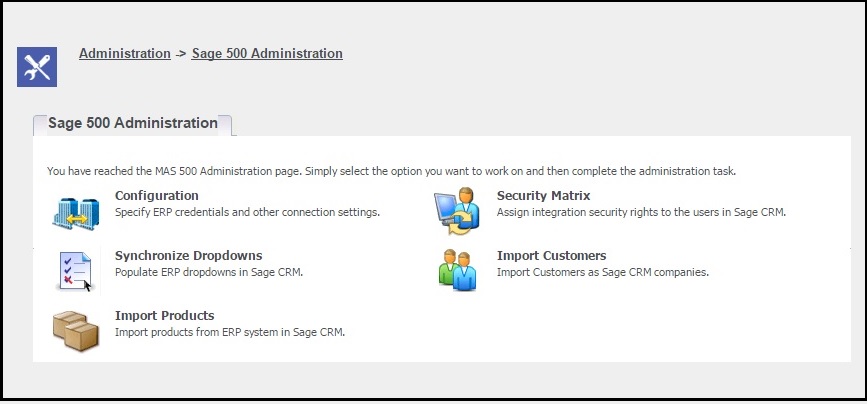Select the Synchronize Dropdowns checklist icon
Screen dimensions: 867x404
(75, 271)
